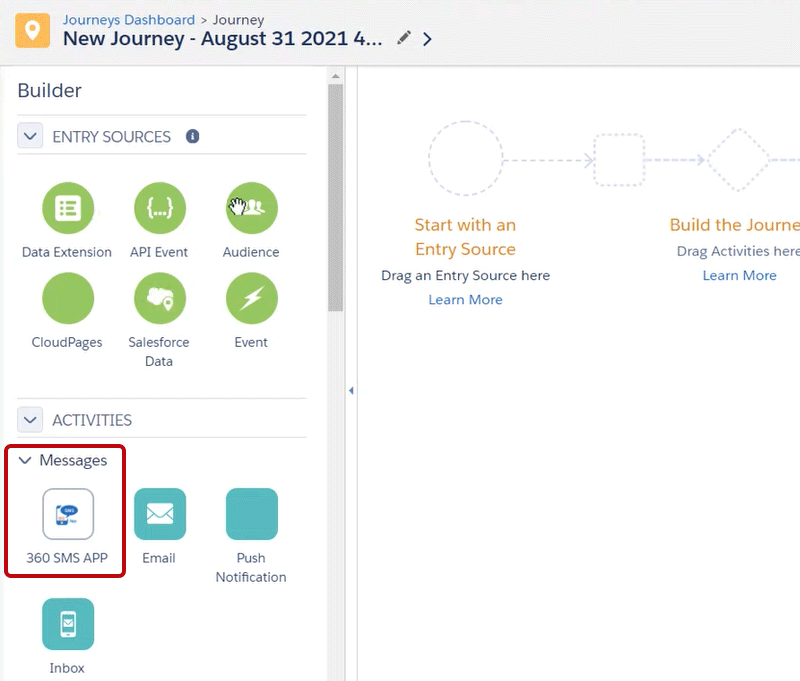
Task: Click the pencil icon to rename journey
Action: click(403, 38)
